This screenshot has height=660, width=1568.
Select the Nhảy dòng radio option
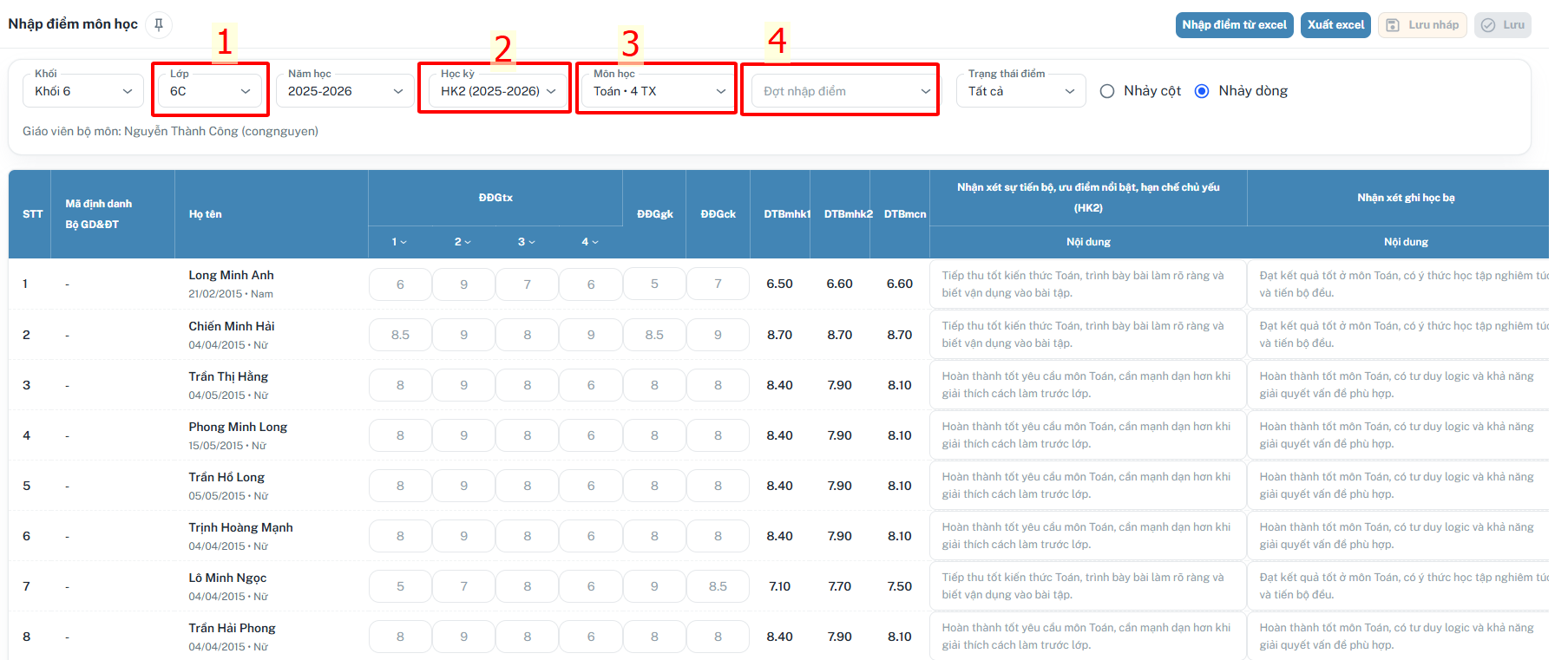click(1202, 91)
